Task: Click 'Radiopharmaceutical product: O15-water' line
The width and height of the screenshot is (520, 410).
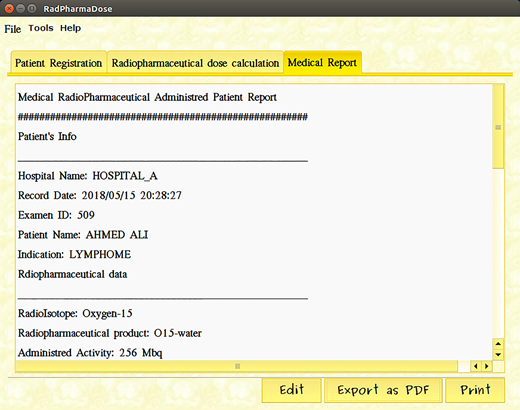Action: (110, 333)
